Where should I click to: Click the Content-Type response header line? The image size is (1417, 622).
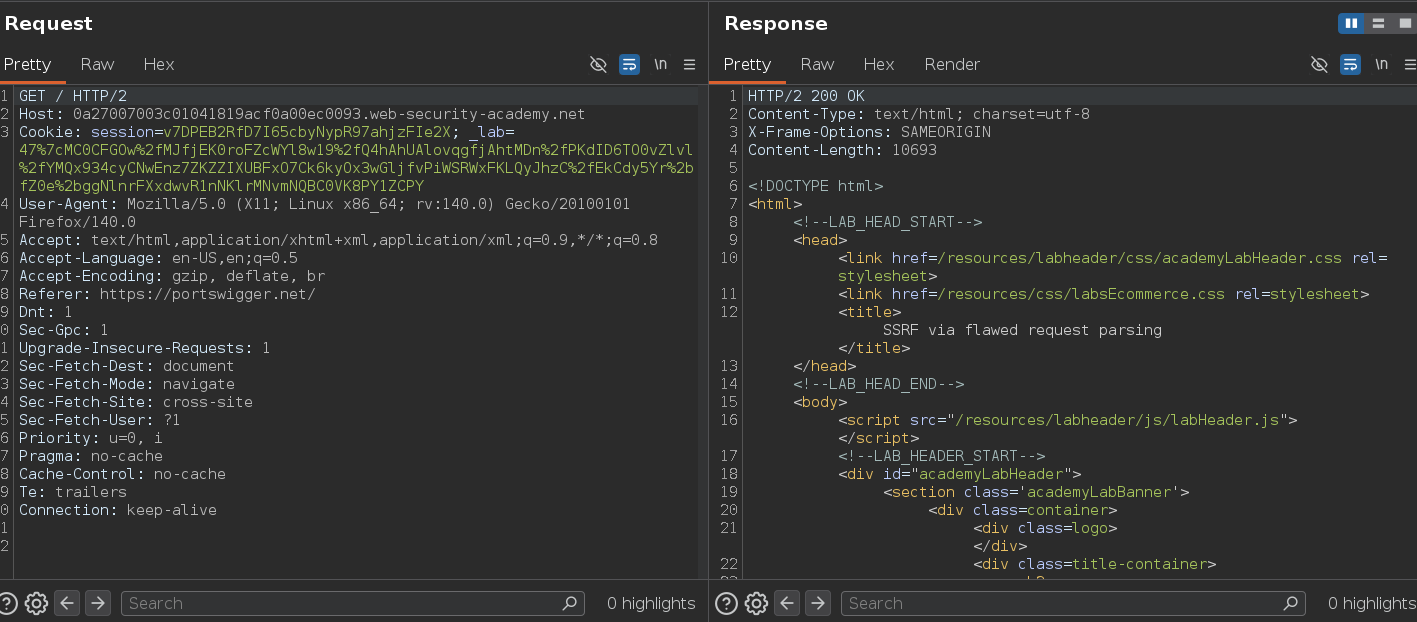[919, 114]
